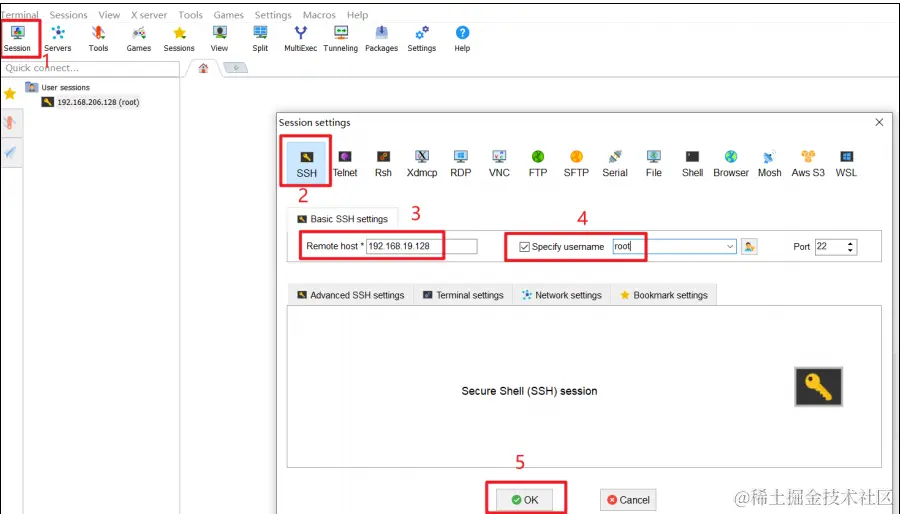
Task: Open the Games menu in menu bar
Action: click(x=228, y=15)
